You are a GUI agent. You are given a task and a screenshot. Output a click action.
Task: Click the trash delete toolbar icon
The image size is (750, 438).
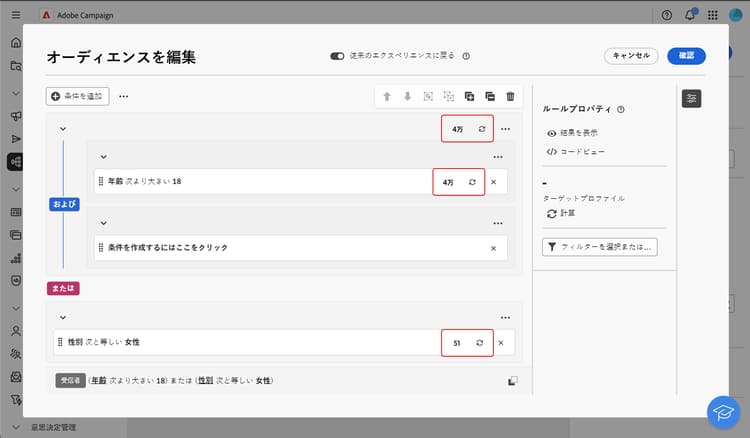coord(510,97)
